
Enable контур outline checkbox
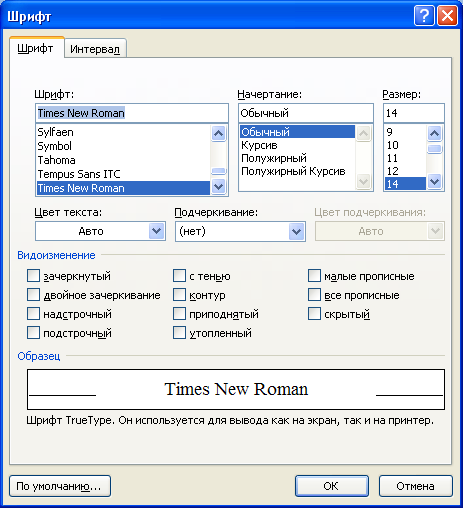[x=179, y=295]
